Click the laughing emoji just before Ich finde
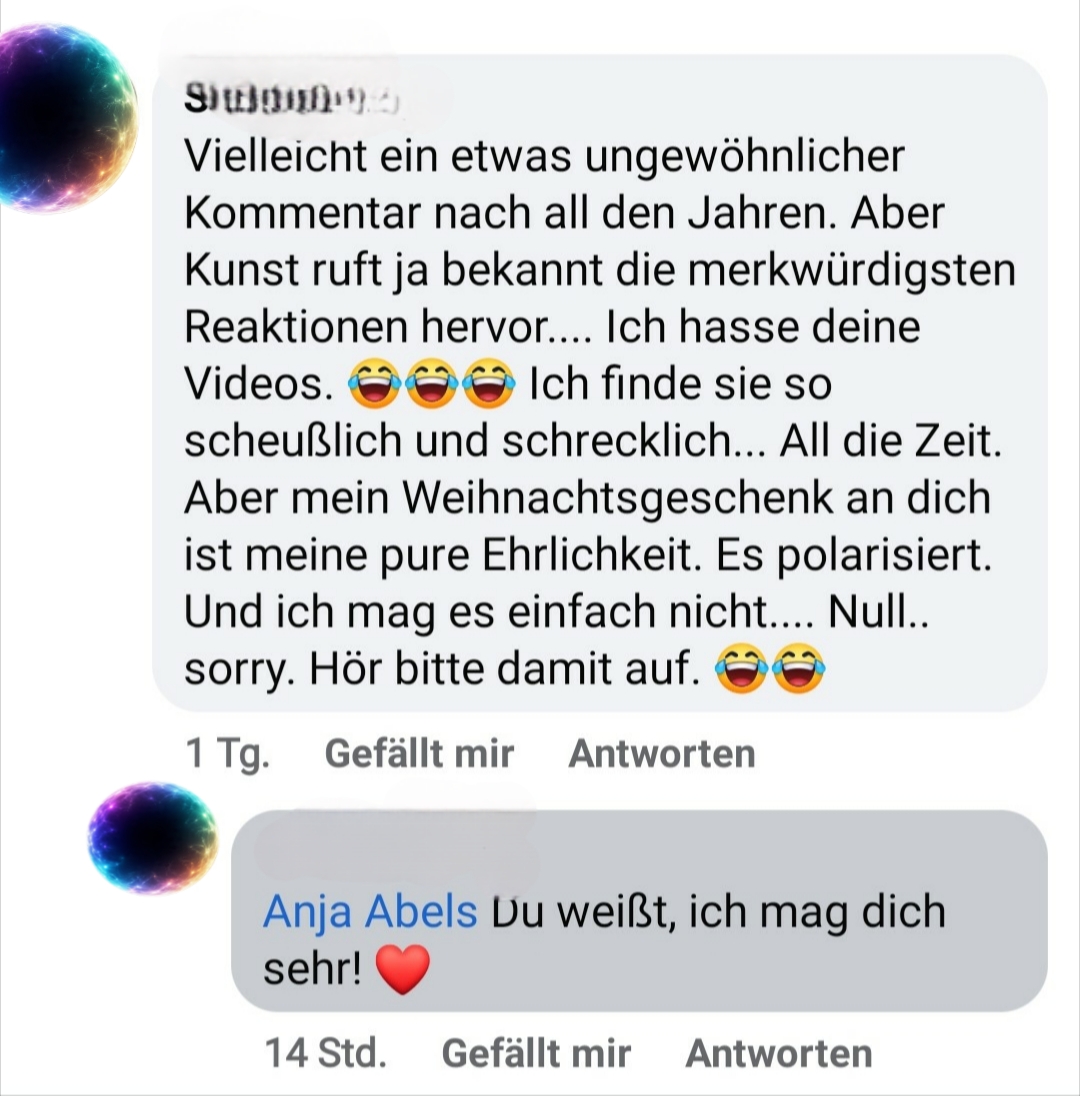 489,384
